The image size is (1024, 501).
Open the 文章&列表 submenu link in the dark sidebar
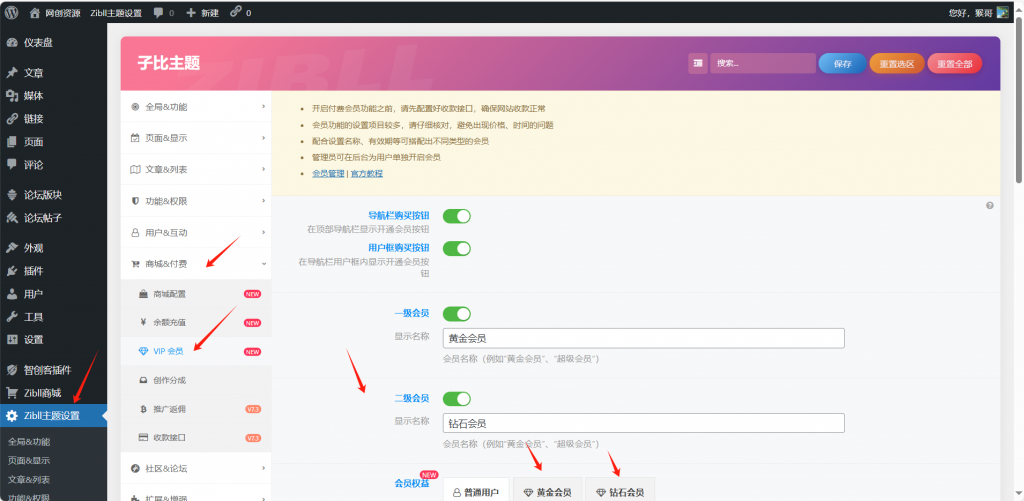point(29,479)
